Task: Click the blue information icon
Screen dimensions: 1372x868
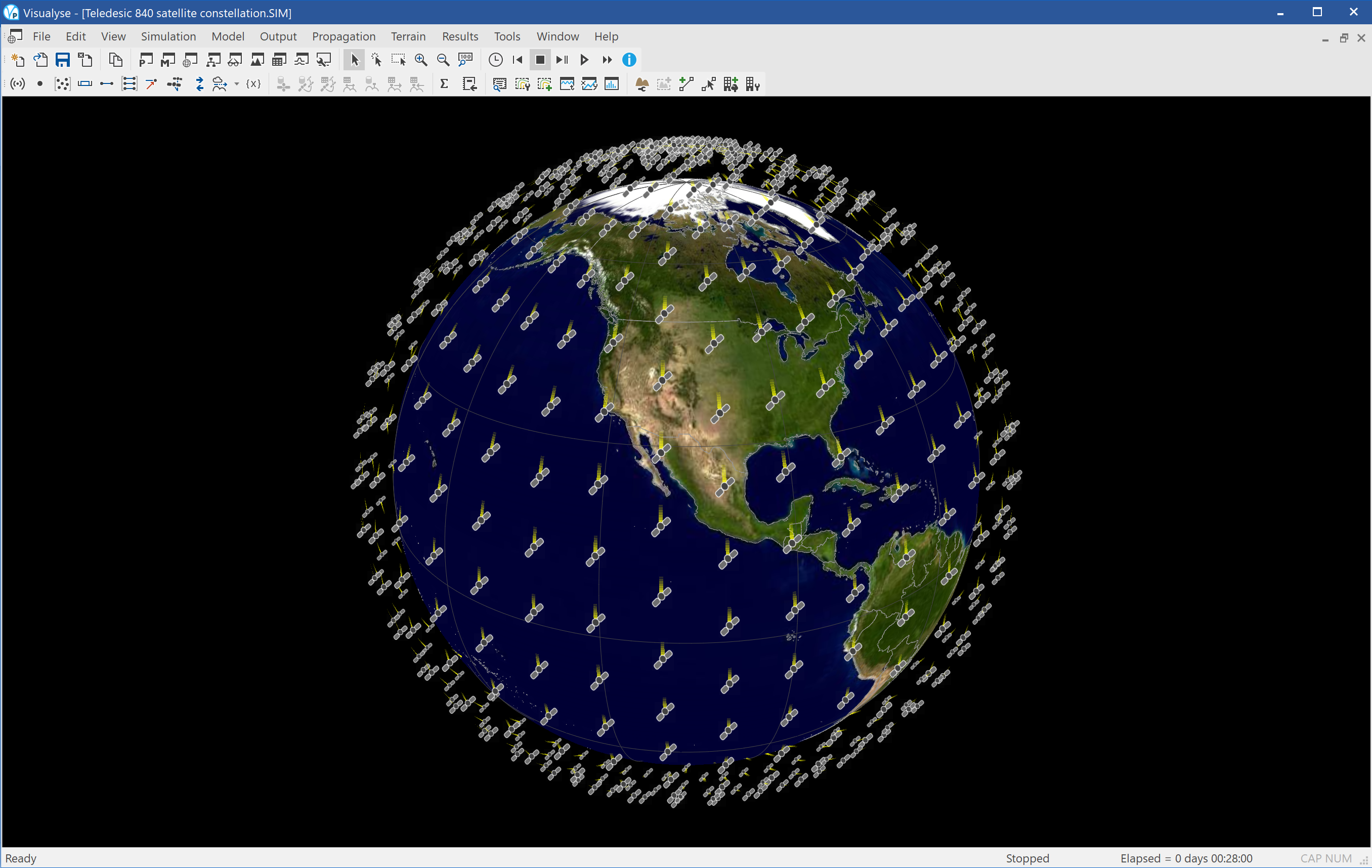Action: [x=629, y=60]
